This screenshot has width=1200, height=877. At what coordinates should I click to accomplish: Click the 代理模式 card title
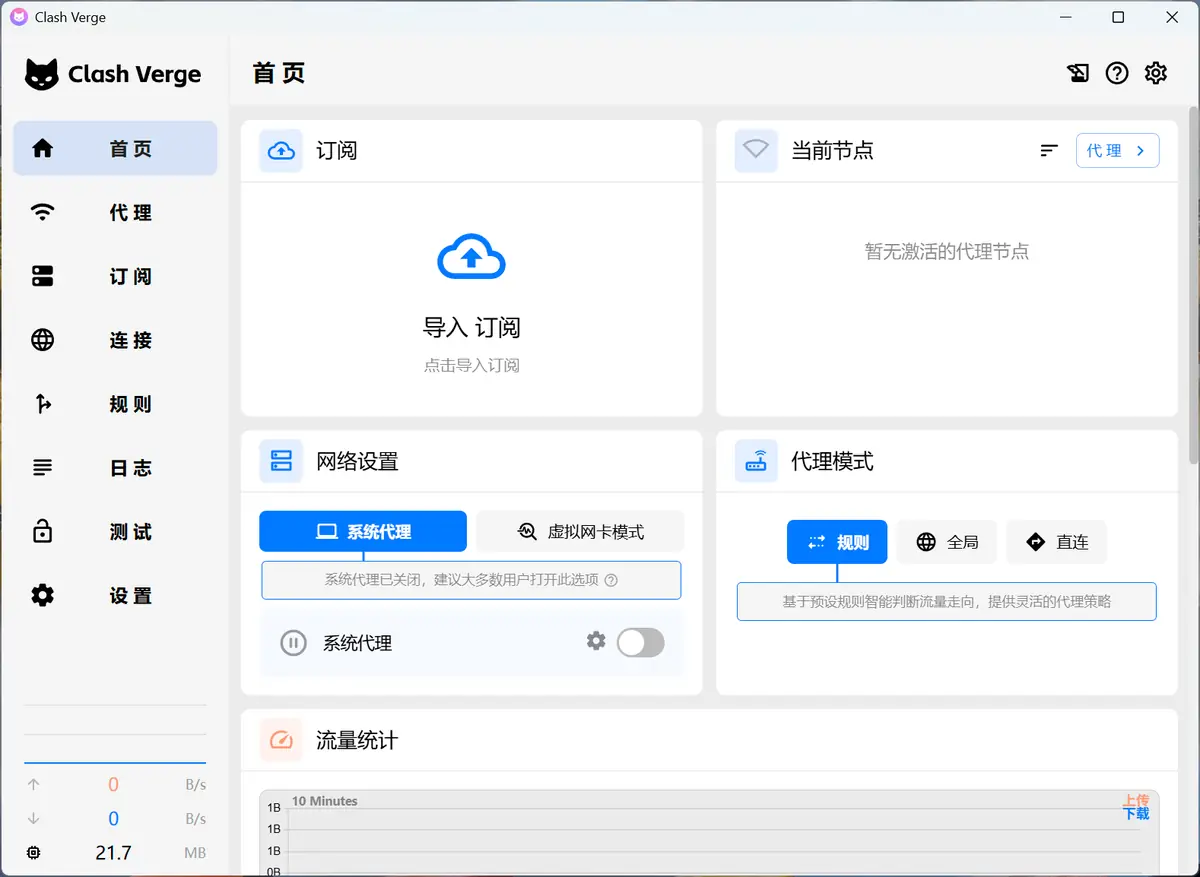[833, 461]
